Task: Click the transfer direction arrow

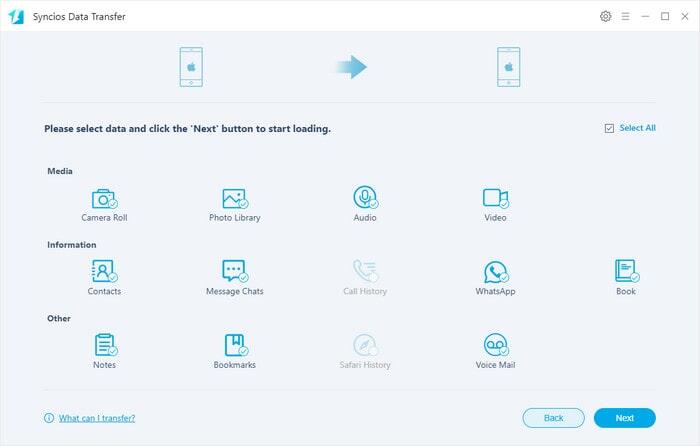Action: 350,67
